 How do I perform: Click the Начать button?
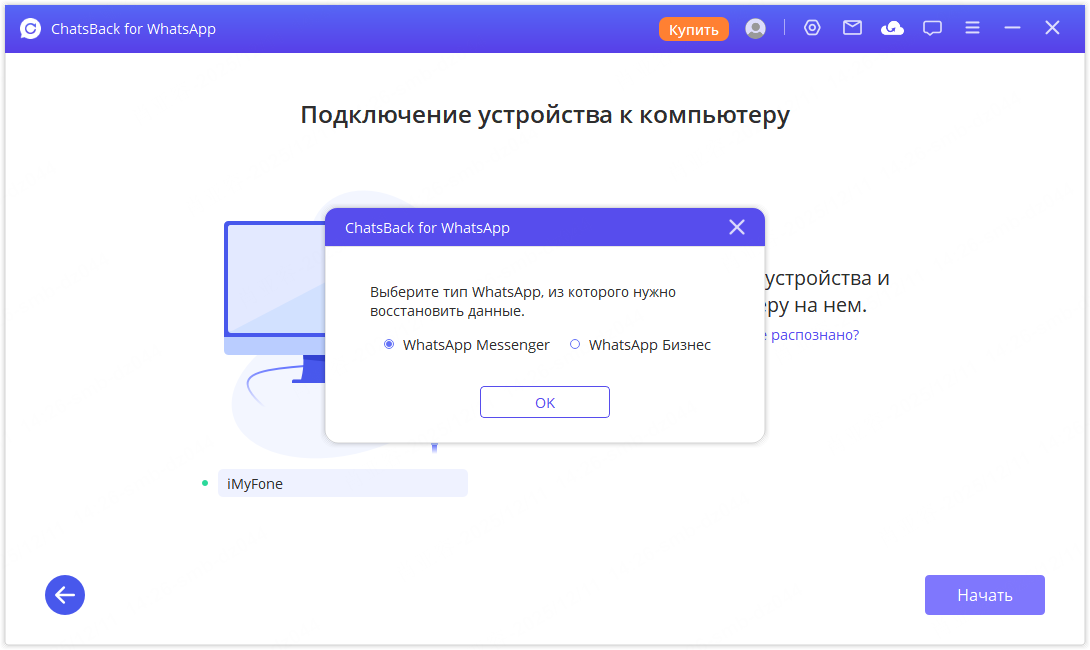984,595
